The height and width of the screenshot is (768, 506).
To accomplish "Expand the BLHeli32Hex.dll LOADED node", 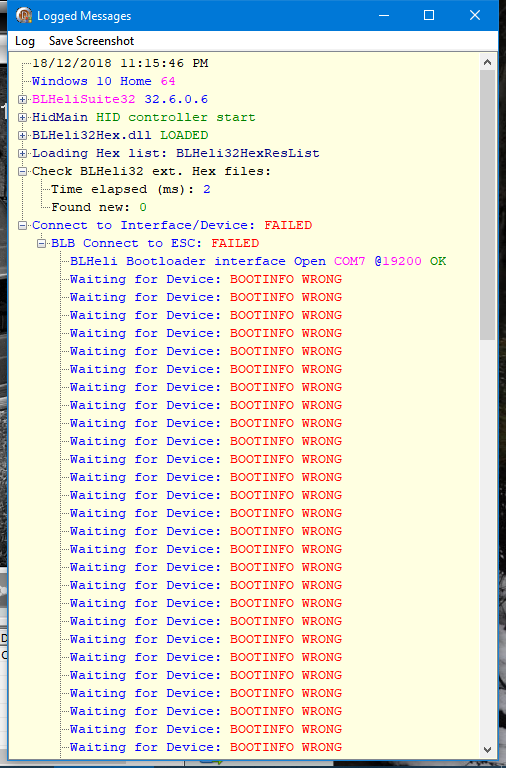I will [x=23, y=135].
